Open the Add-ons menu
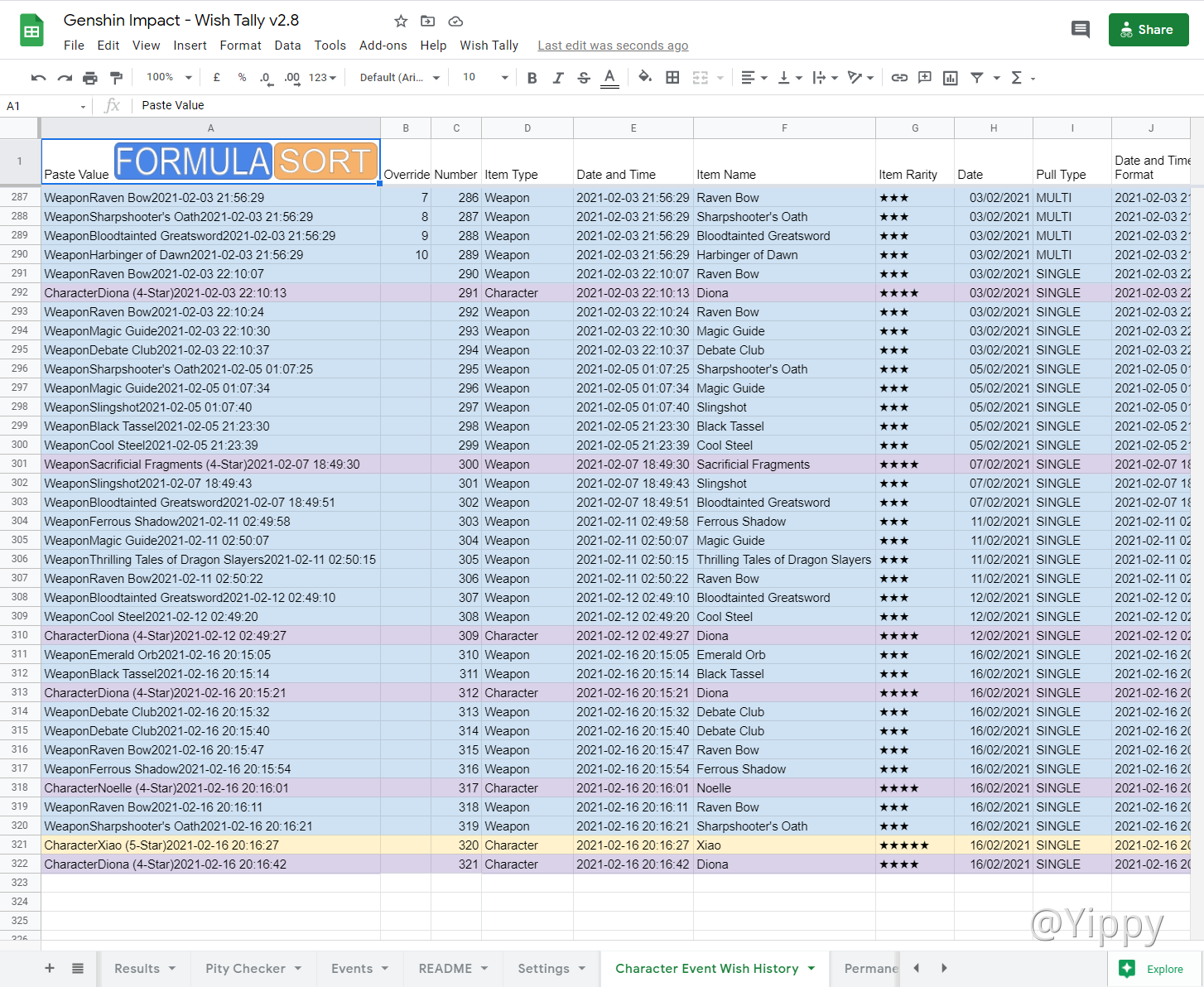The height and width of the screenshot is (987, 1204). (383, 46)
